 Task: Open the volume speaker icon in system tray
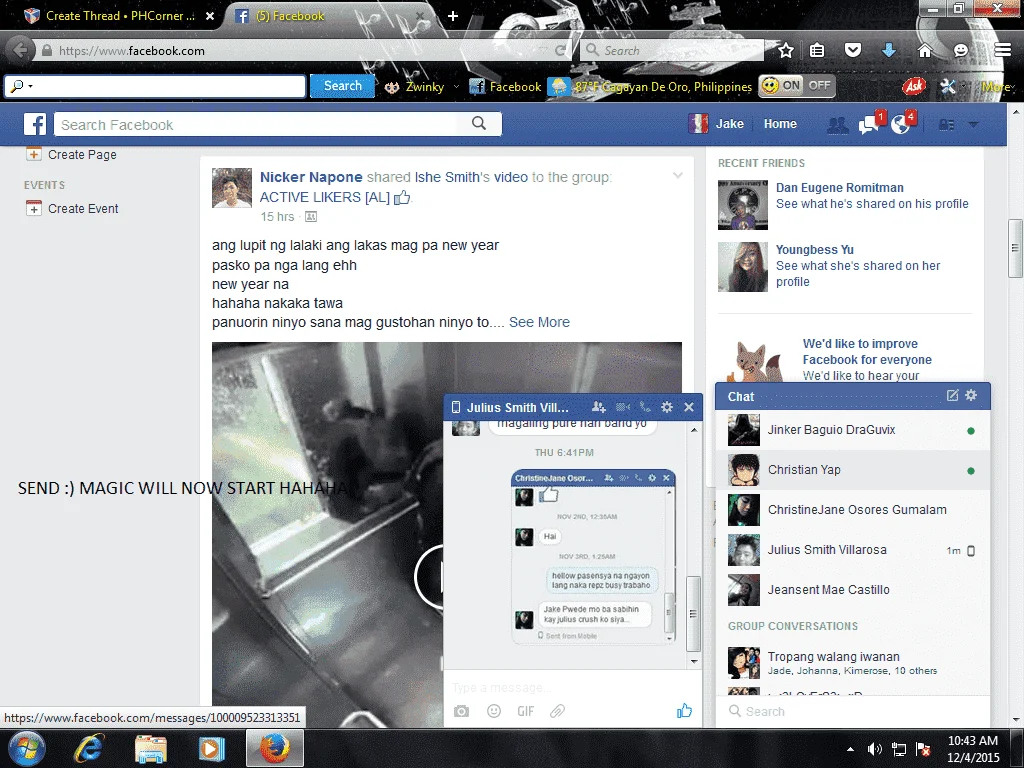tap(874, 749)
